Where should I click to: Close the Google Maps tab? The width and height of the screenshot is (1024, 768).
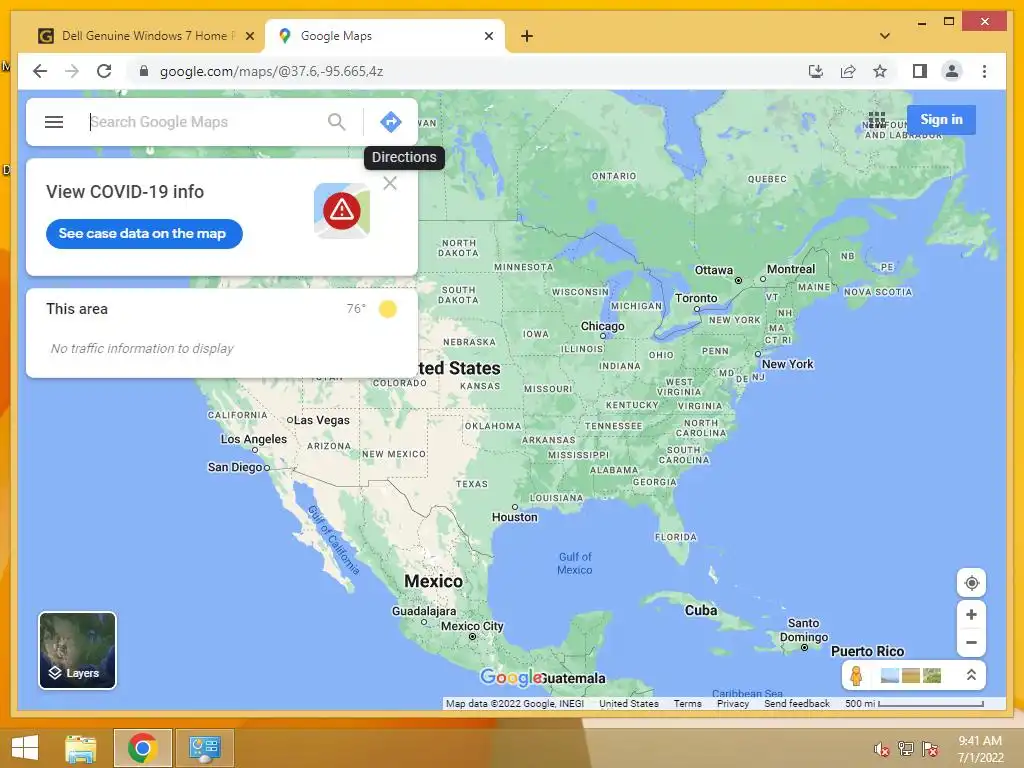click(489, 36)
